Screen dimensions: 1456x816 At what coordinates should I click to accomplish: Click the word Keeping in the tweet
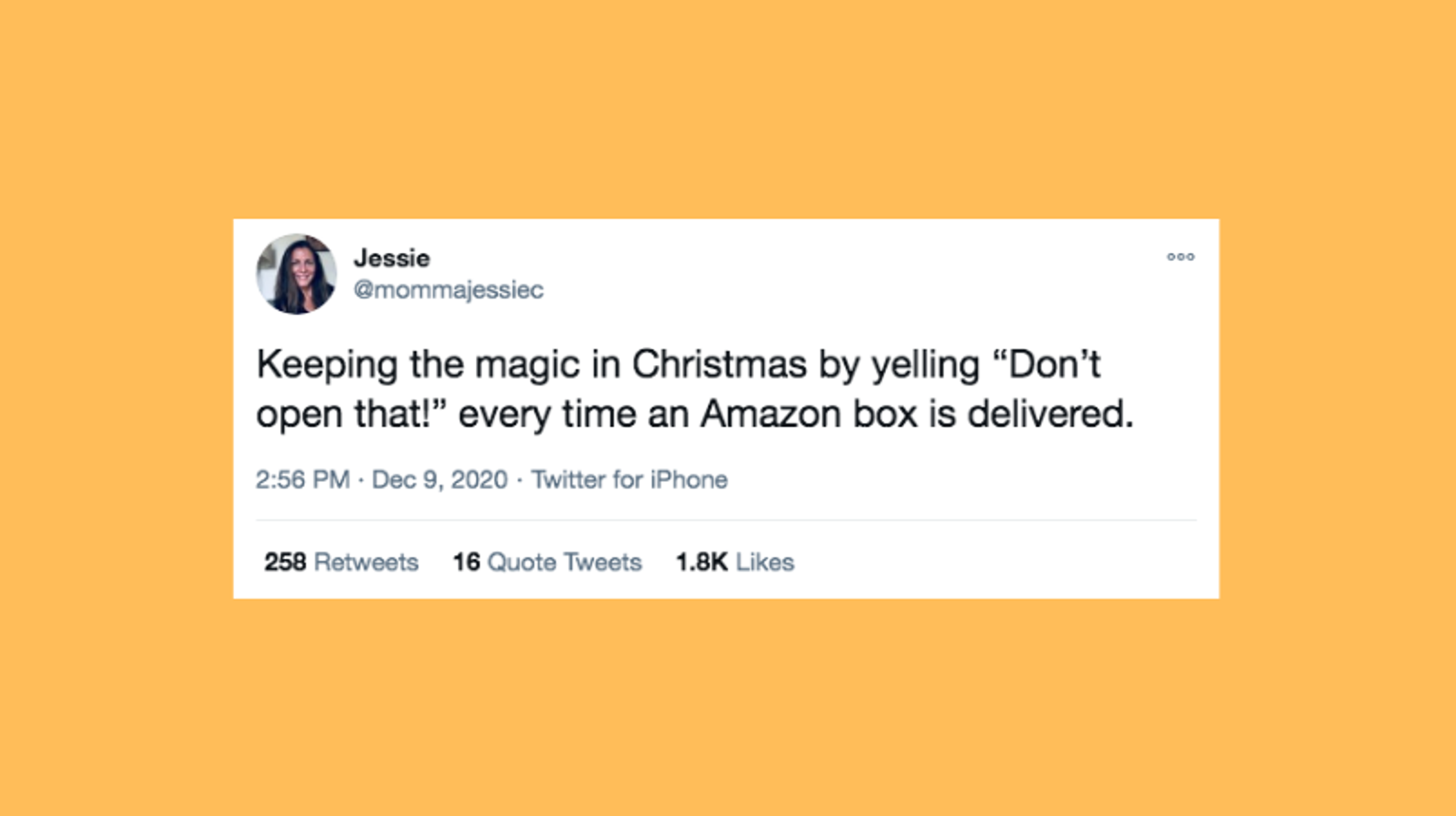click(x=327, y=365)
